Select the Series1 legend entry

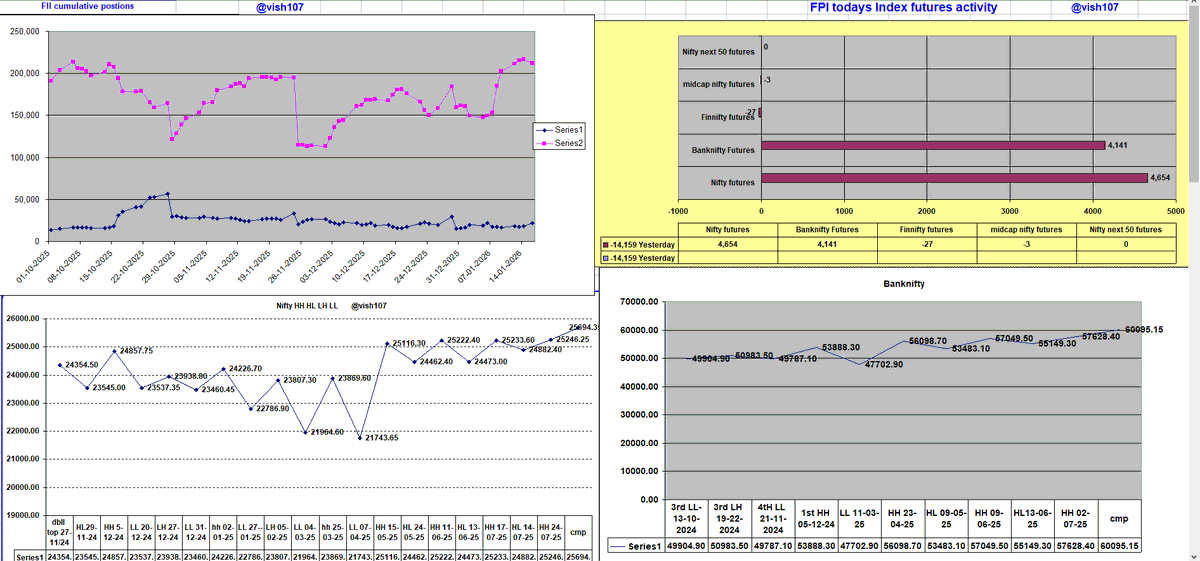point(560,130)
